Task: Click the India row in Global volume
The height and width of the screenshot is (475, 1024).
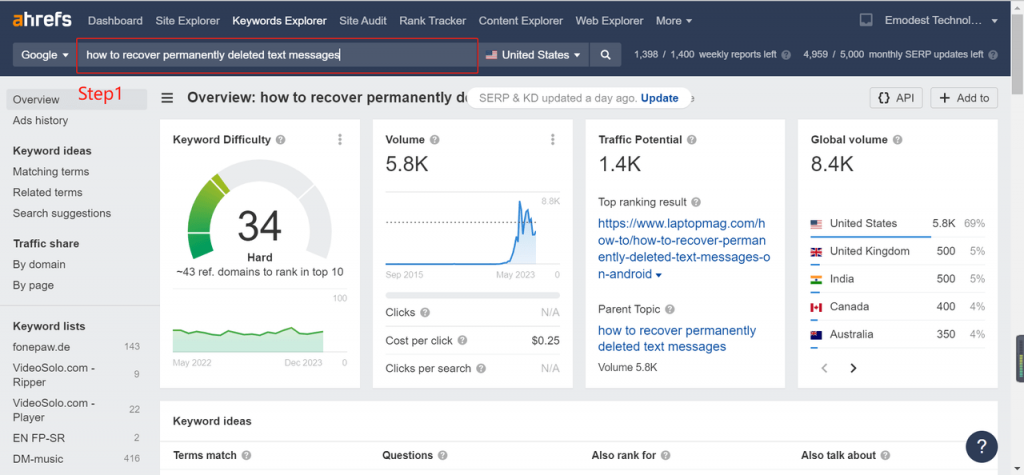Action: coord(897,279)
